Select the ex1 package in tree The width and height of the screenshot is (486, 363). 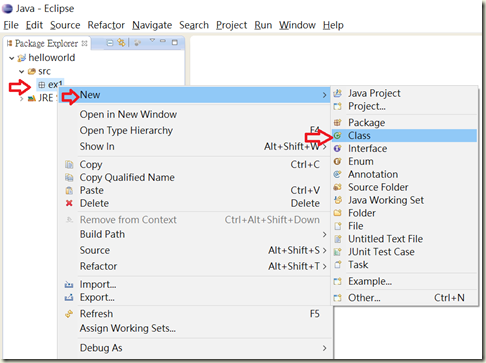[51, 85]
